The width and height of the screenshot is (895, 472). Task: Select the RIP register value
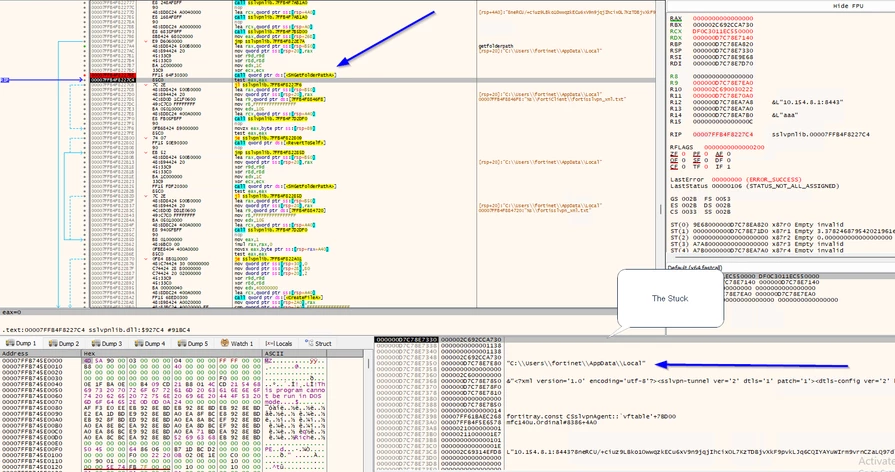tap(720, 134)
